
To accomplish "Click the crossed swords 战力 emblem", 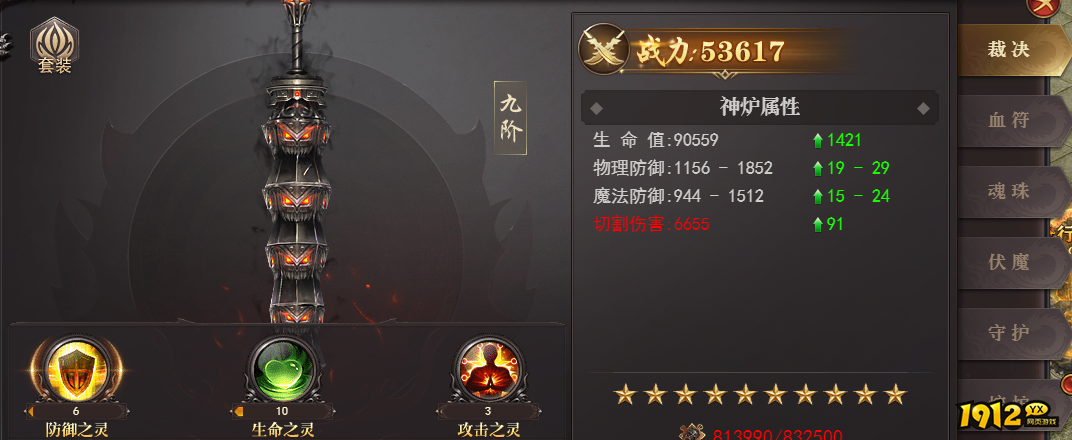I will [604, 49].
